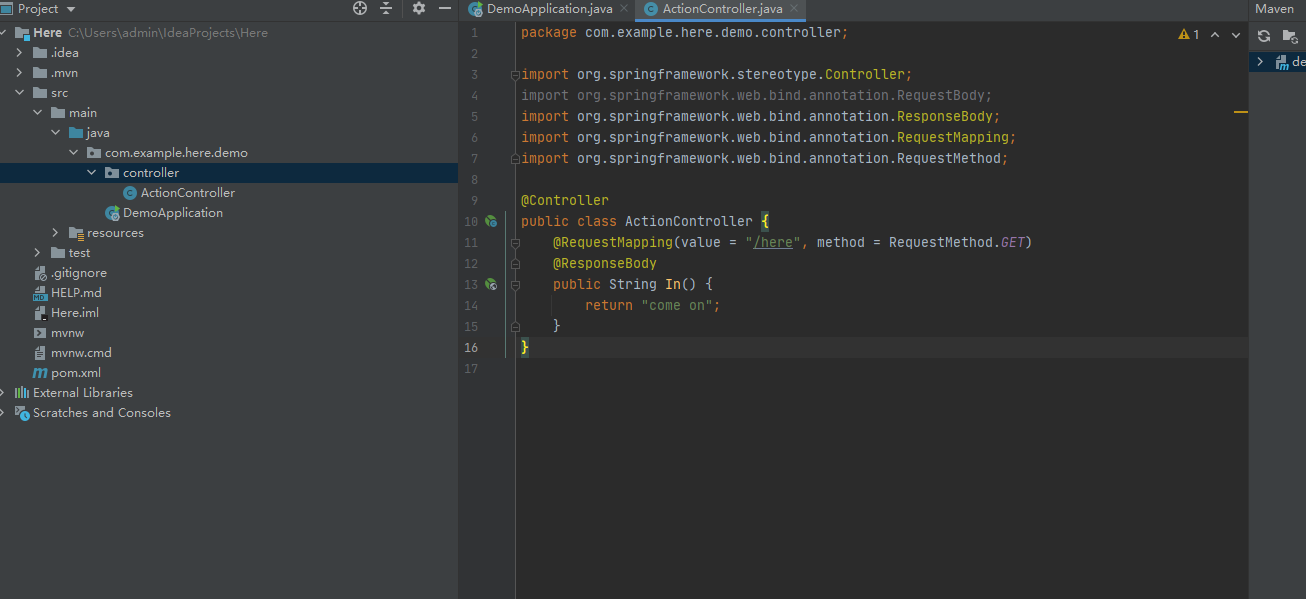This screenshot has width=1306, height=599.
Task: Open the Project view dropdown
Action: click(69, 9)
